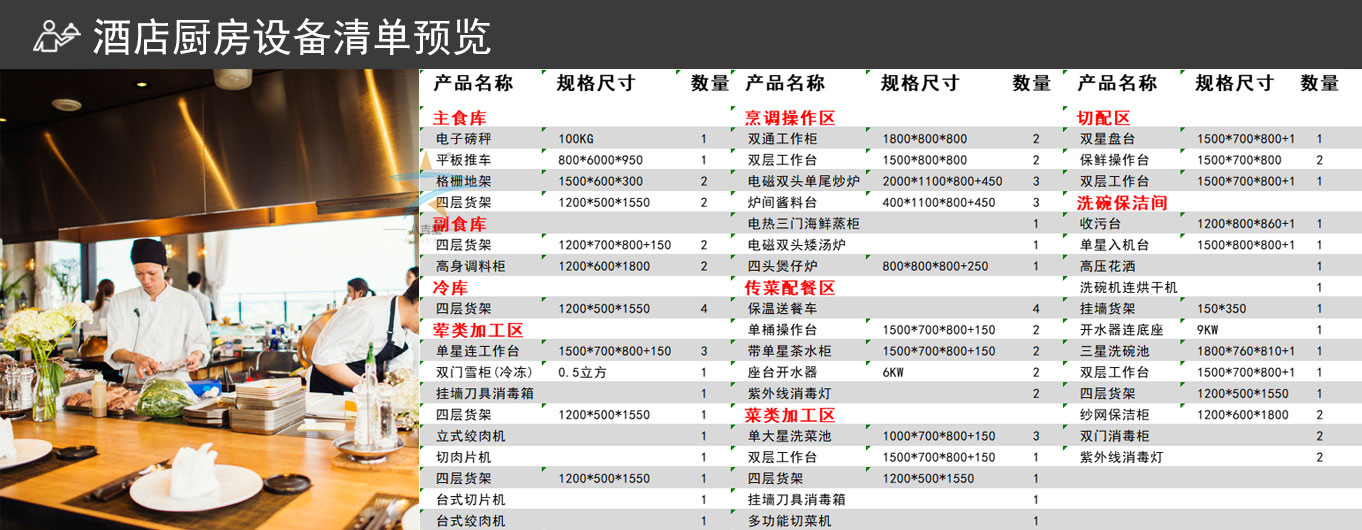Click the 酒店厨房设备清单预览 title text
The height and width of the screenshot is (530, 1362).
(x=291, y=37)
